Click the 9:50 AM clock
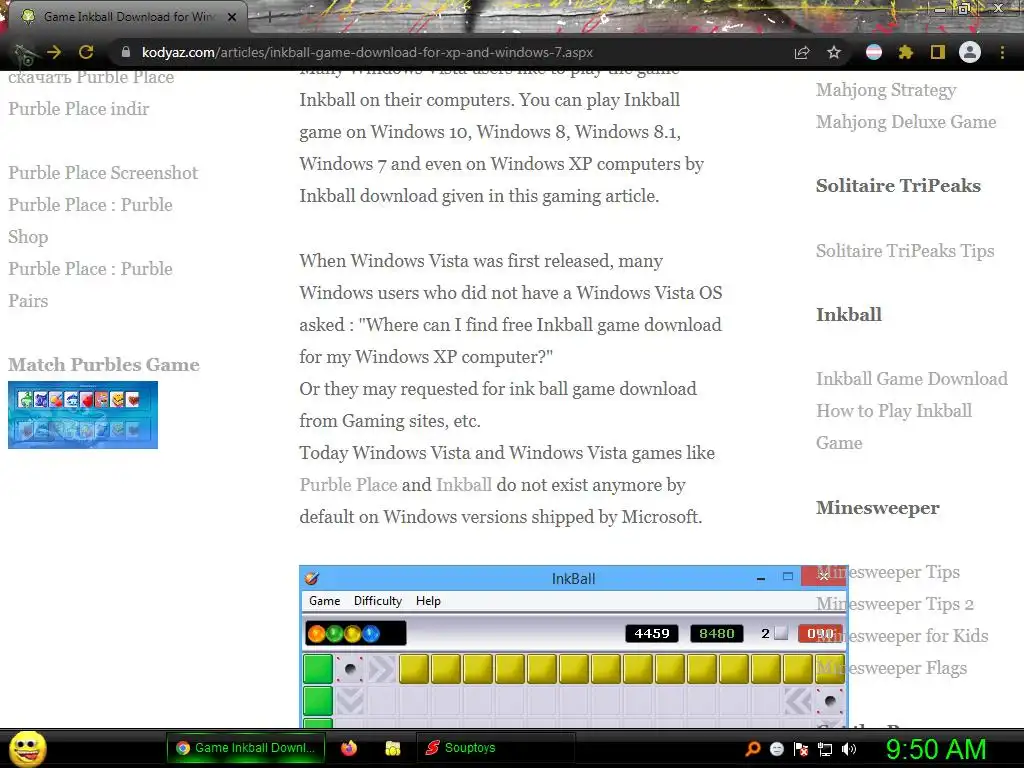Image resolution: width=1024 pixels, height=768 pixels. tap(936, 749)
